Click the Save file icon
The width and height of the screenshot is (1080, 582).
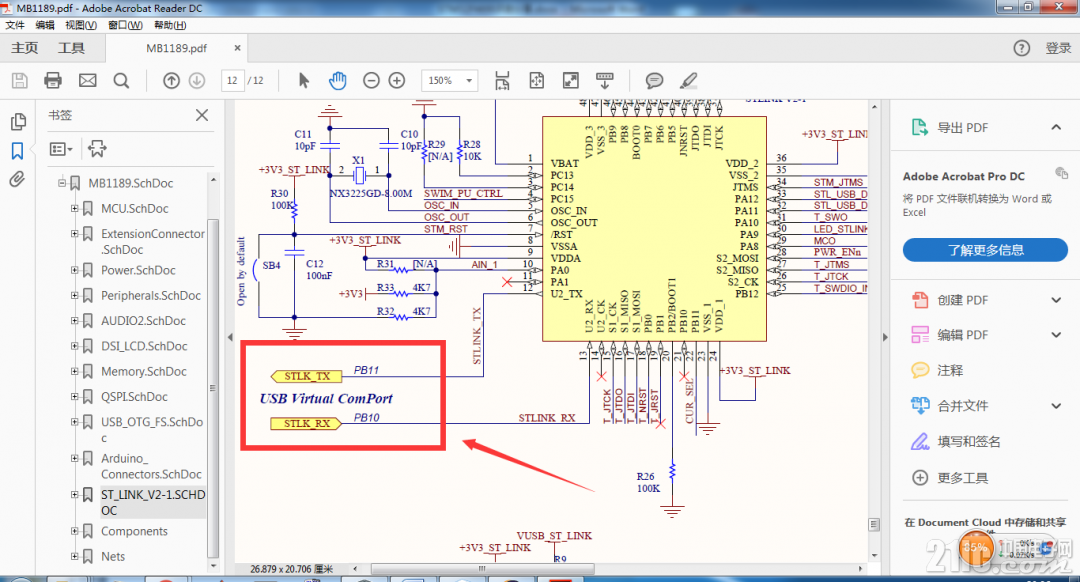pyautogui.click(x=20, y=81)
